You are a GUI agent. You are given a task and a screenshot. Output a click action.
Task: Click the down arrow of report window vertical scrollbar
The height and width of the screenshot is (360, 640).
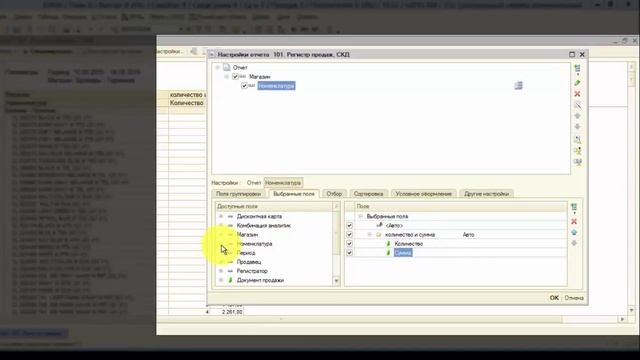[x=631, y=311]
